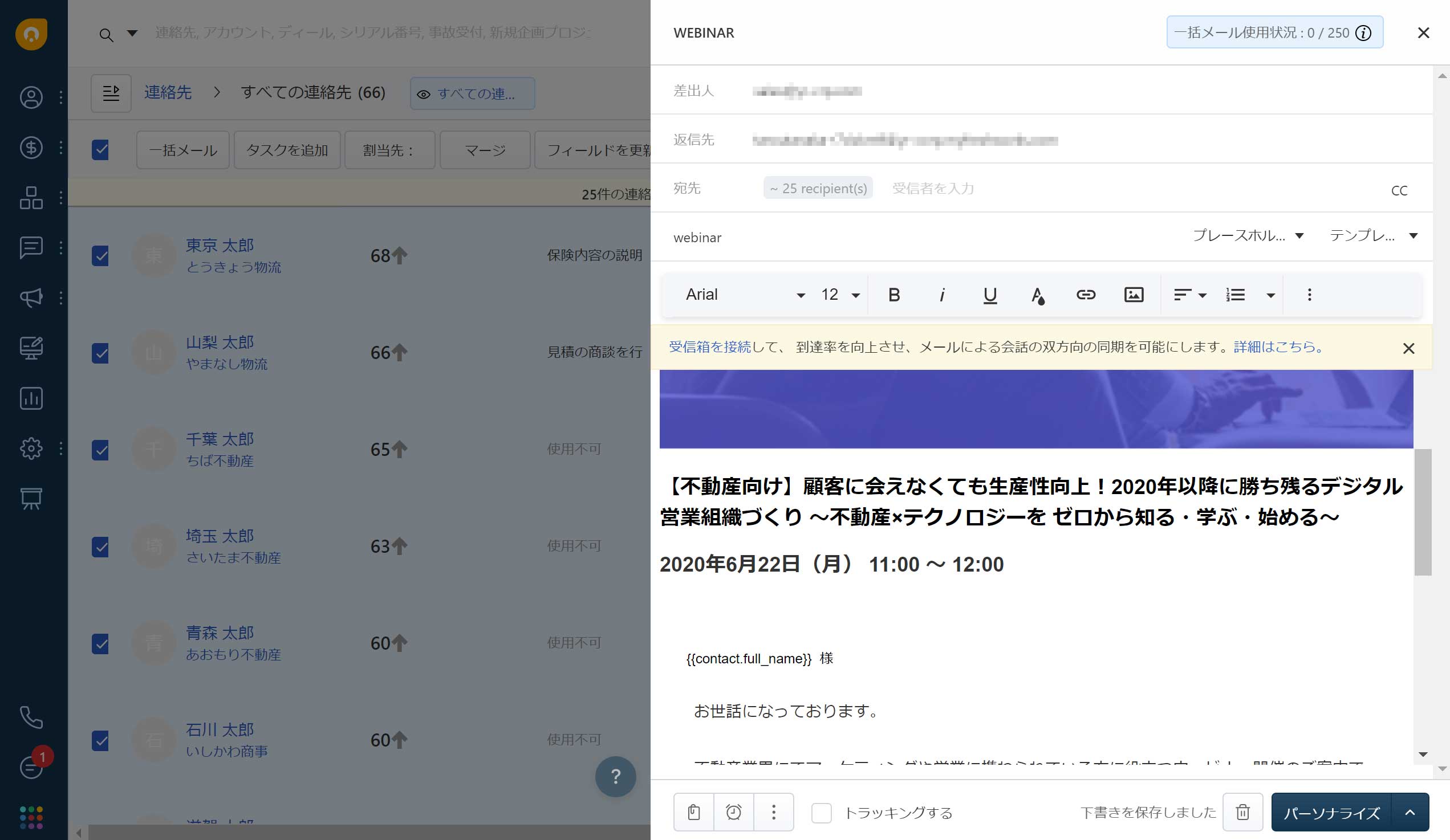Click the マージ button

point(485,150)
